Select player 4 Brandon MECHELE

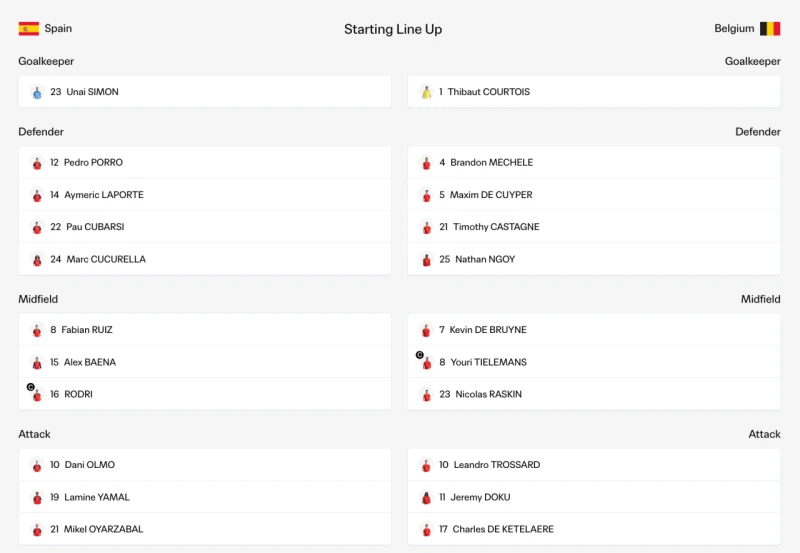point(593,162)
